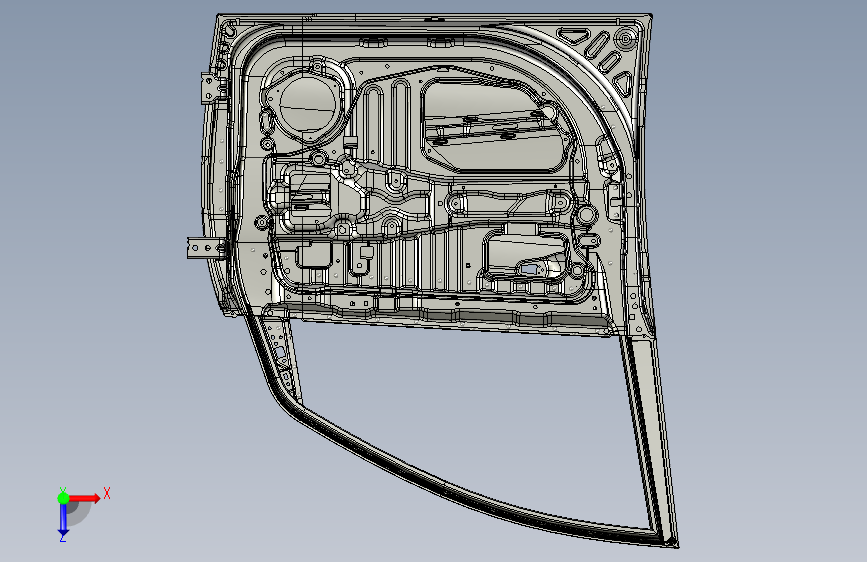
Task: Select the lower hinge bracket with two holes
Action: point(206,248)
